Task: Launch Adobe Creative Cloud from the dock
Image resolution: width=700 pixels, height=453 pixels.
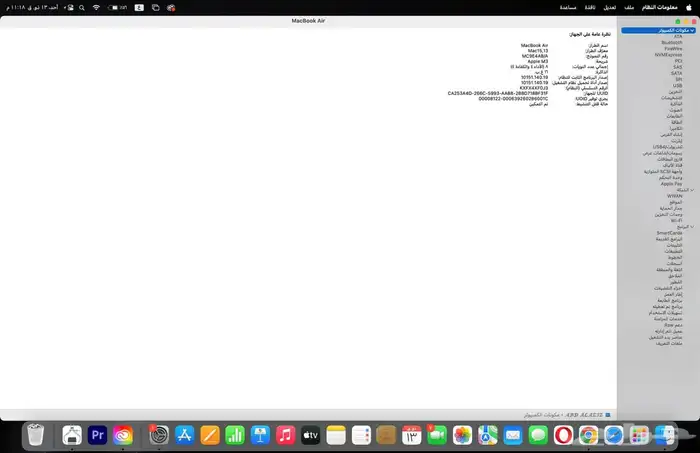Action: click(124, 435)
